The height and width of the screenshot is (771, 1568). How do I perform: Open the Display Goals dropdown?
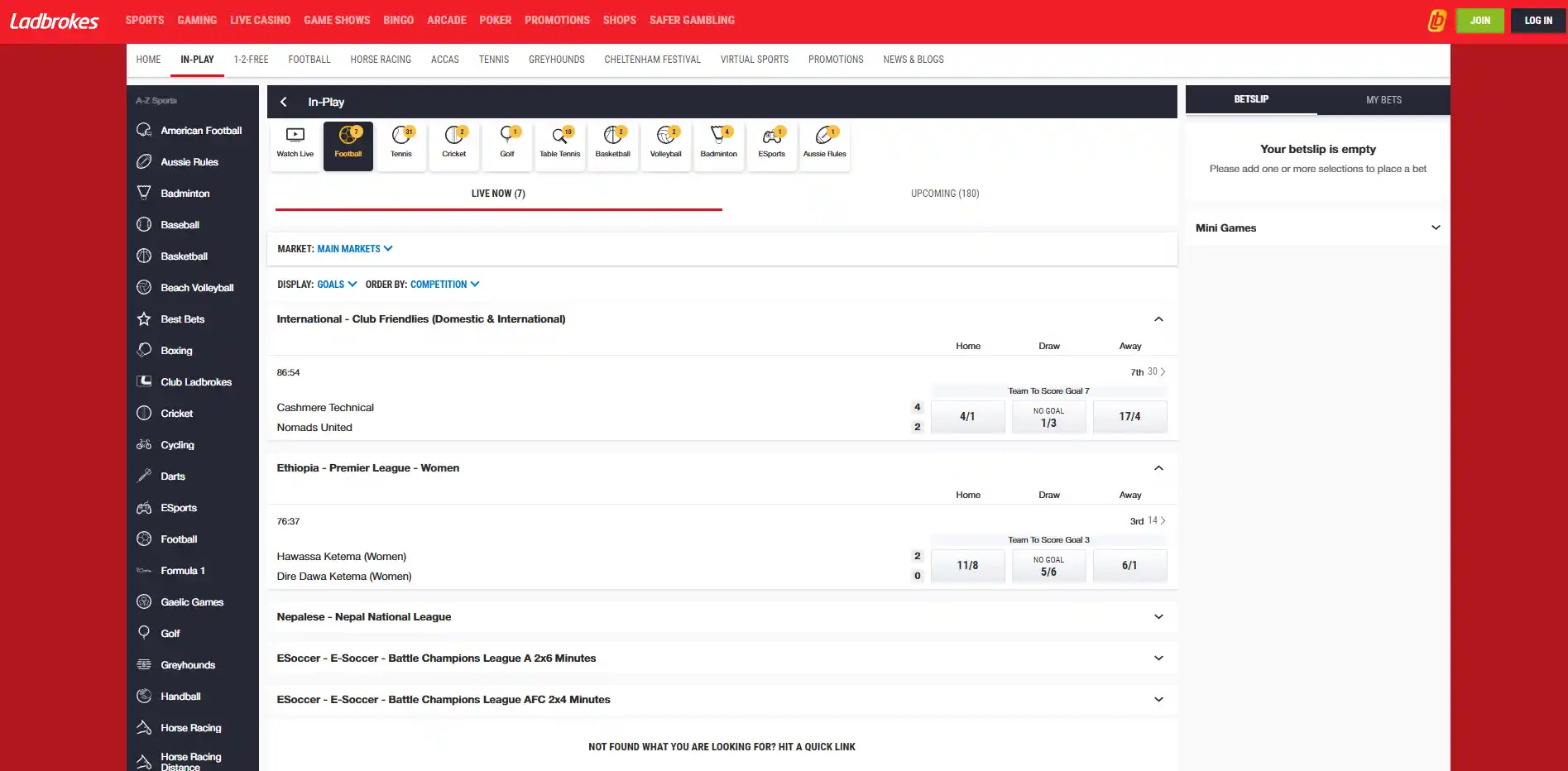click(337, 285)
